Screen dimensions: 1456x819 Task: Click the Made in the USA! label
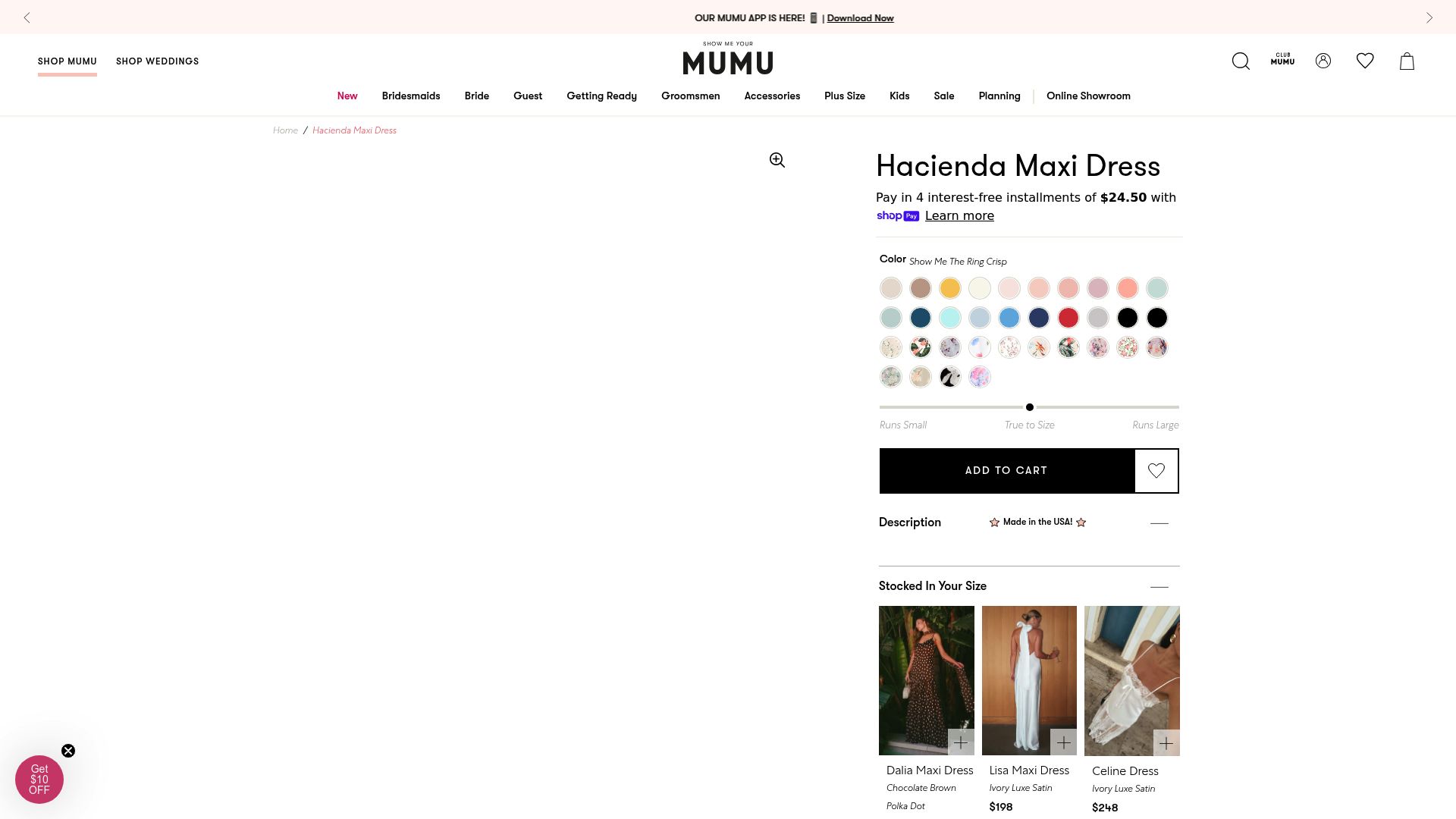pos(1037,522)
